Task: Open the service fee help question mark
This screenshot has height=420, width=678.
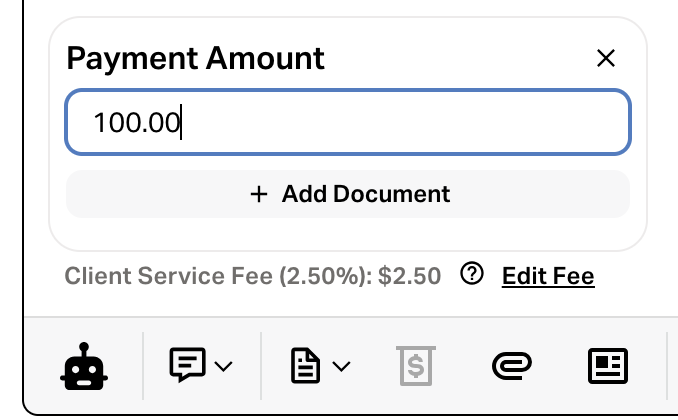Action: (x=473, y=275)
